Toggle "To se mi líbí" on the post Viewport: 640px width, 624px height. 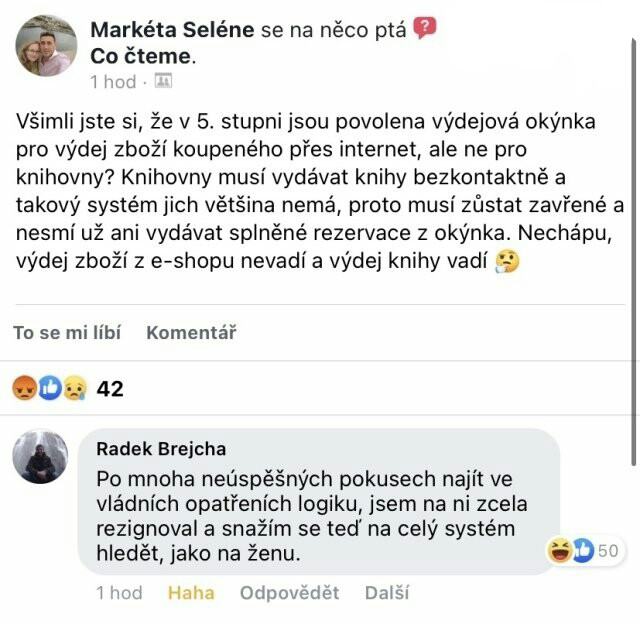coord(67,333)
